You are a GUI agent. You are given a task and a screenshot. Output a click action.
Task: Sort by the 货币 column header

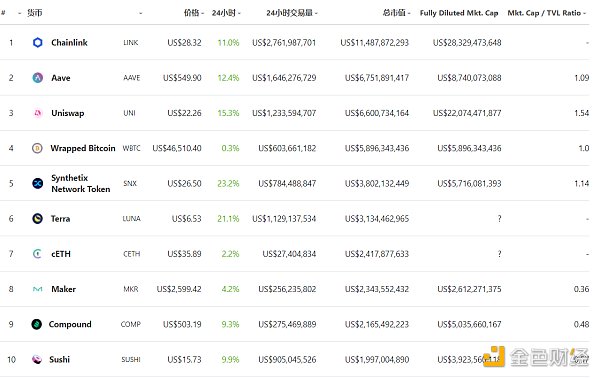coord(34,13)
